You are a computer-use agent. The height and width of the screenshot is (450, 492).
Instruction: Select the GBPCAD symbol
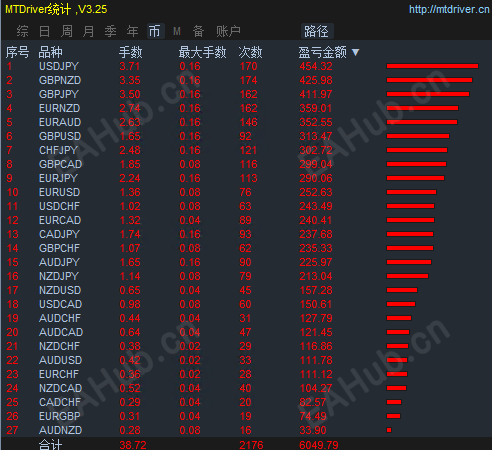[x=60, y=164]
